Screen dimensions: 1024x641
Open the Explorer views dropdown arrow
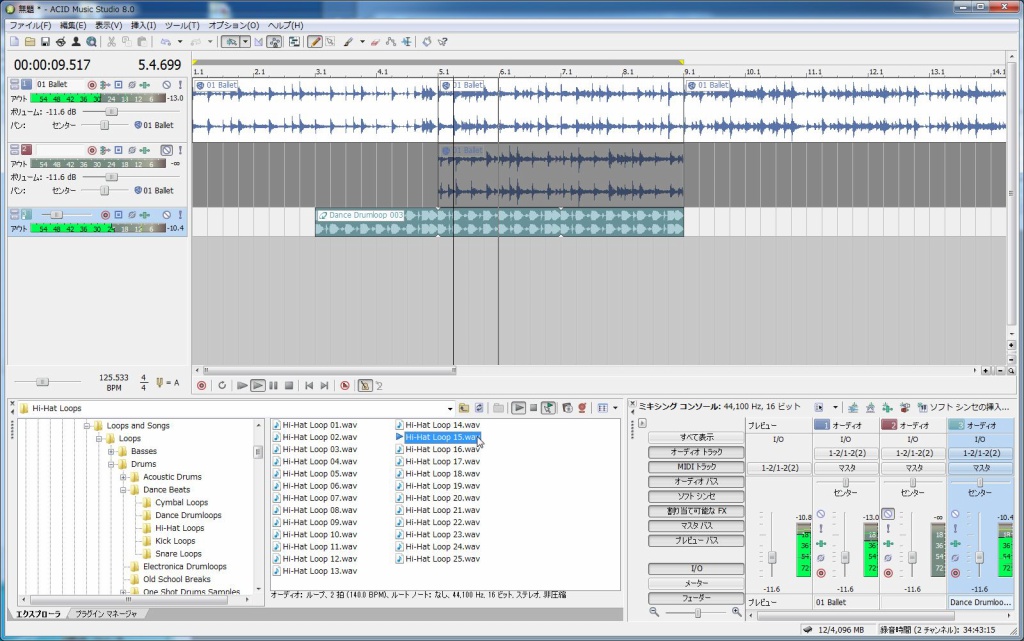(615, 408)
